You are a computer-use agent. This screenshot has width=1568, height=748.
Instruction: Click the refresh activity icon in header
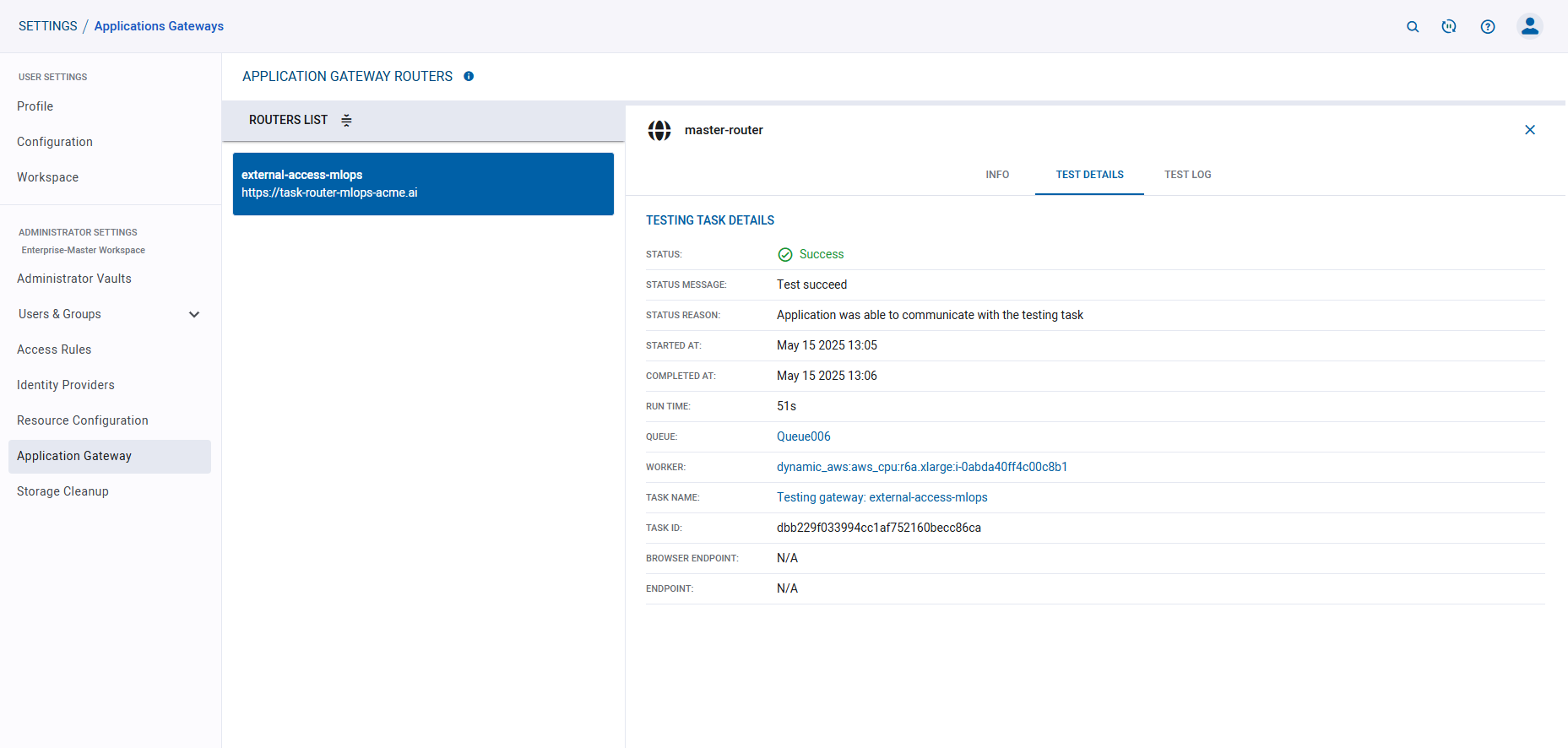tap(1449, 27)
